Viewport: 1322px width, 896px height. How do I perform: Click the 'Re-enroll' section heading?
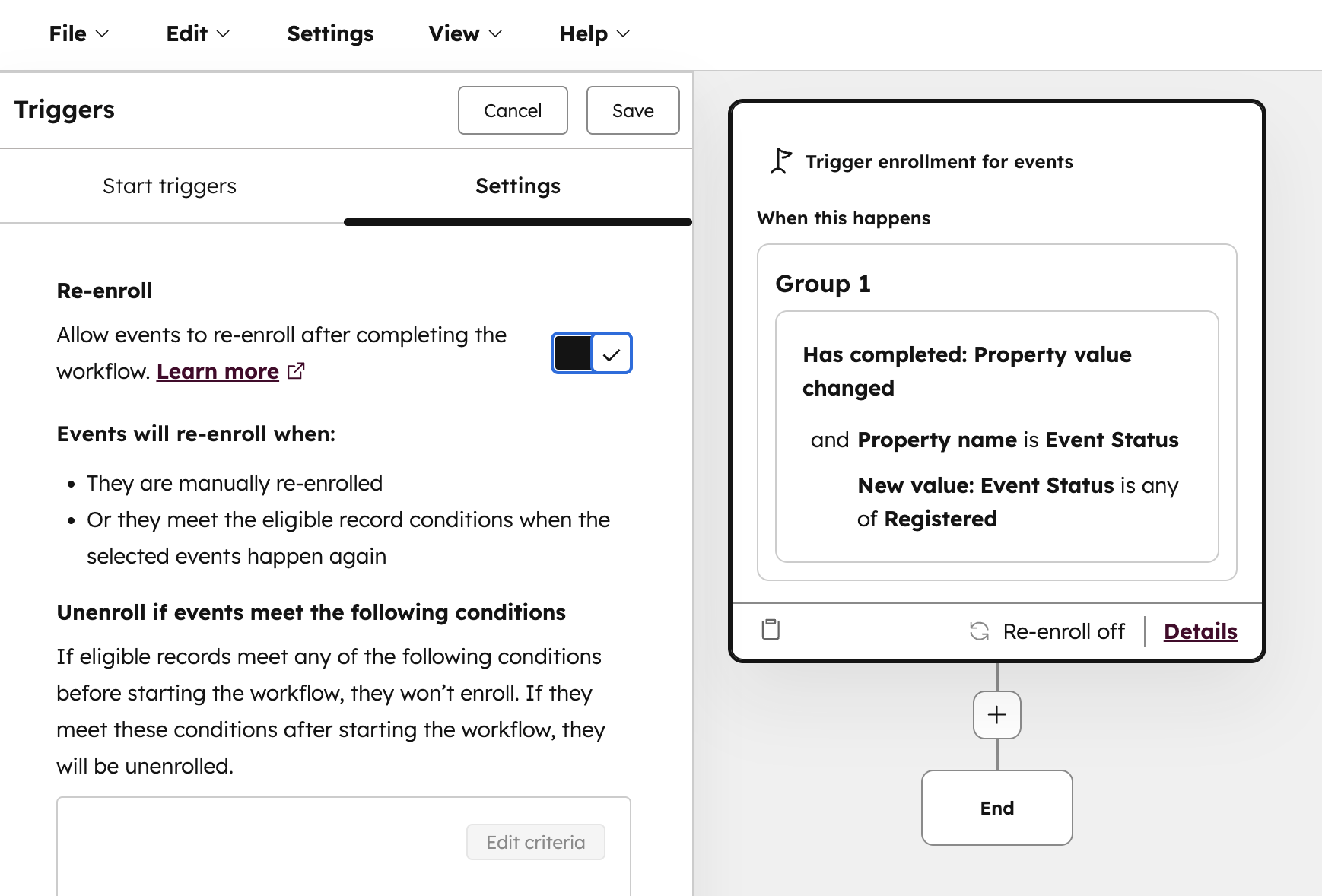pyautogui.click(x=104, y=291)
